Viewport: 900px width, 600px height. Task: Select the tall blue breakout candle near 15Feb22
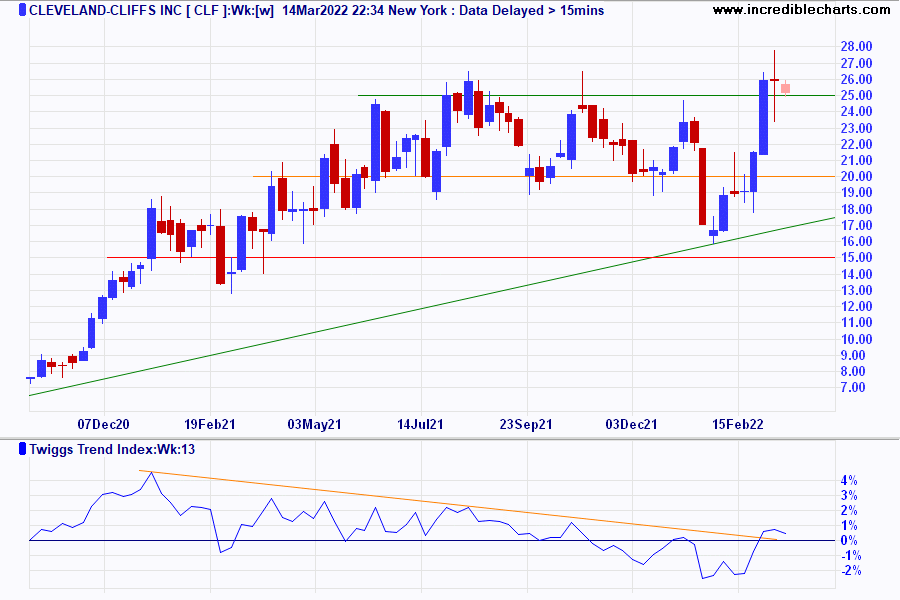click(763, 117)
